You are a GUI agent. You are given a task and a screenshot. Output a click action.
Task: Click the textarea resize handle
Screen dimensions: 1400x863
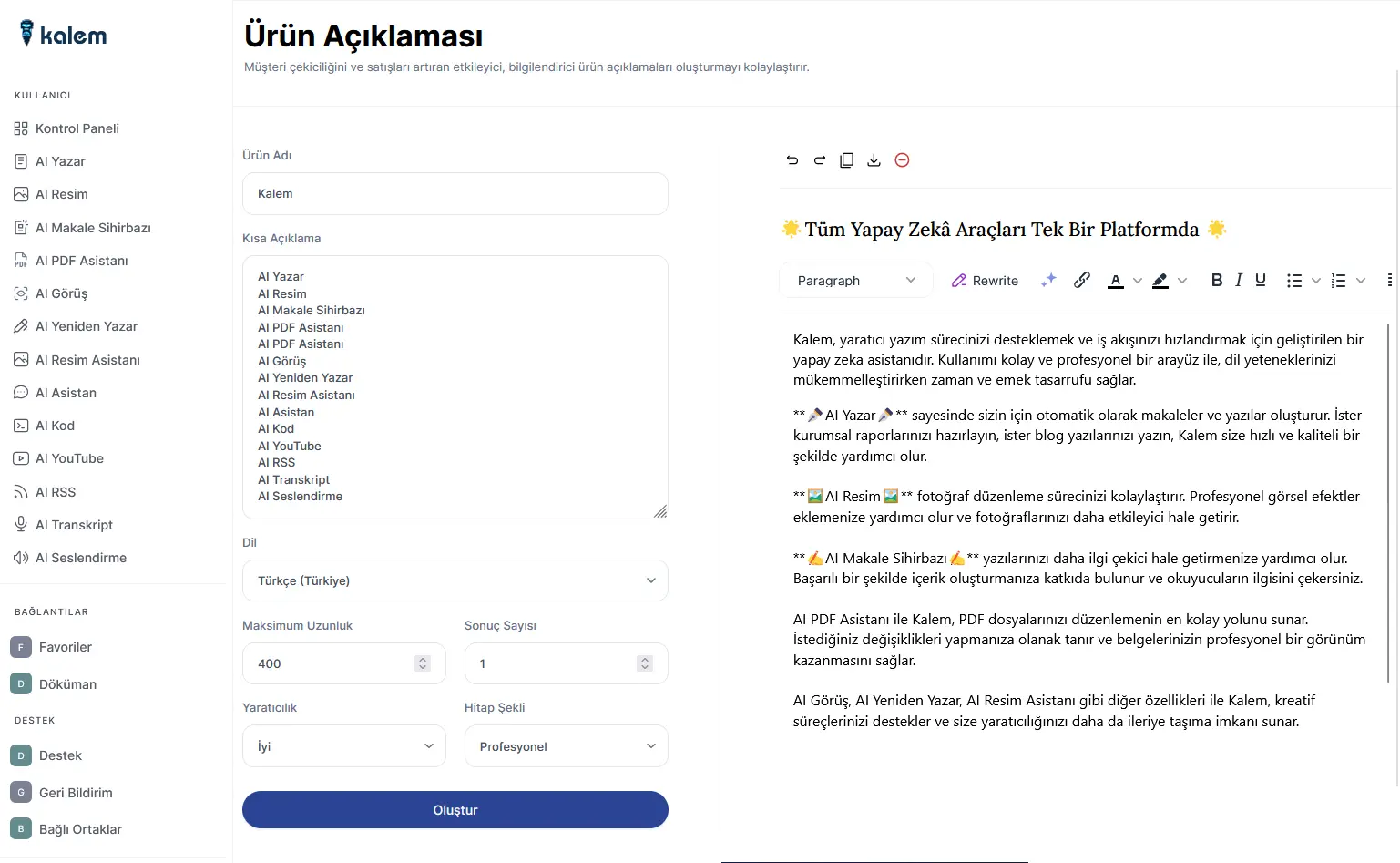pos(660,511)
